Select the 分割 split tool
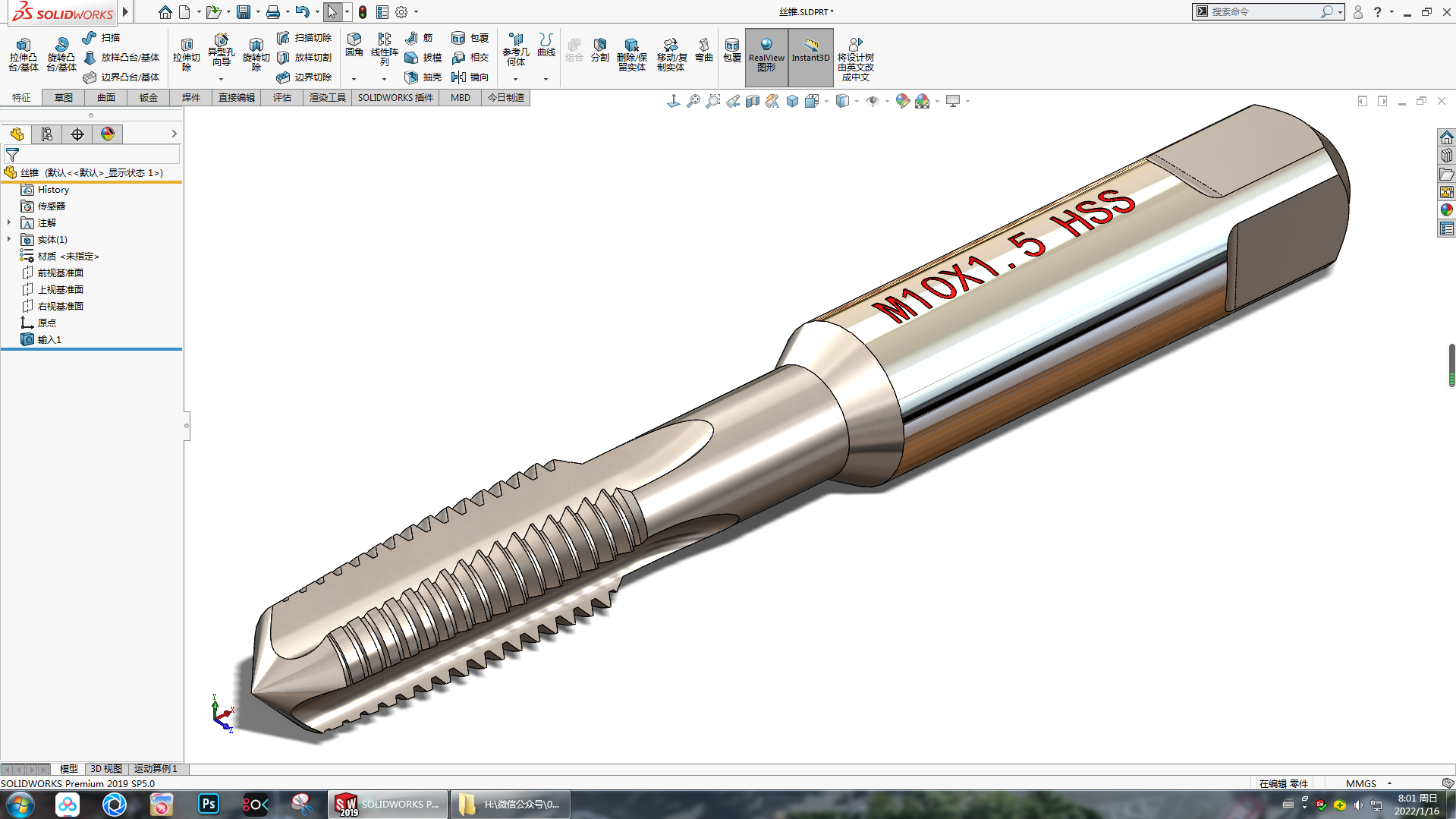This screenshot has width=1456, height=819. click(599, 50)
